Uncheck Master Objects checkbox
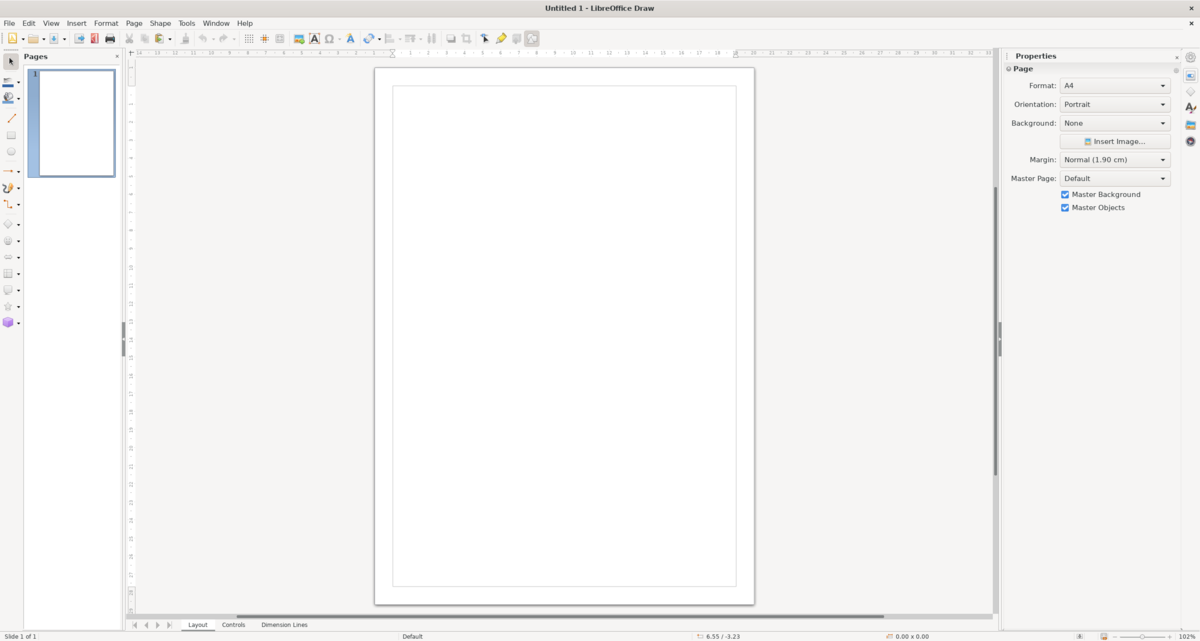 coord(1065,208)
